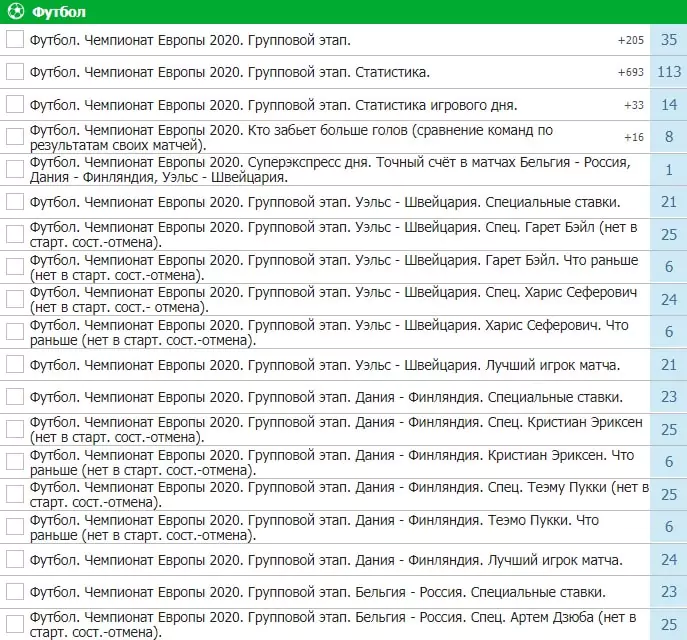Tick checkbox for 'Статистика игрового дня' row

tap(15, 104)
